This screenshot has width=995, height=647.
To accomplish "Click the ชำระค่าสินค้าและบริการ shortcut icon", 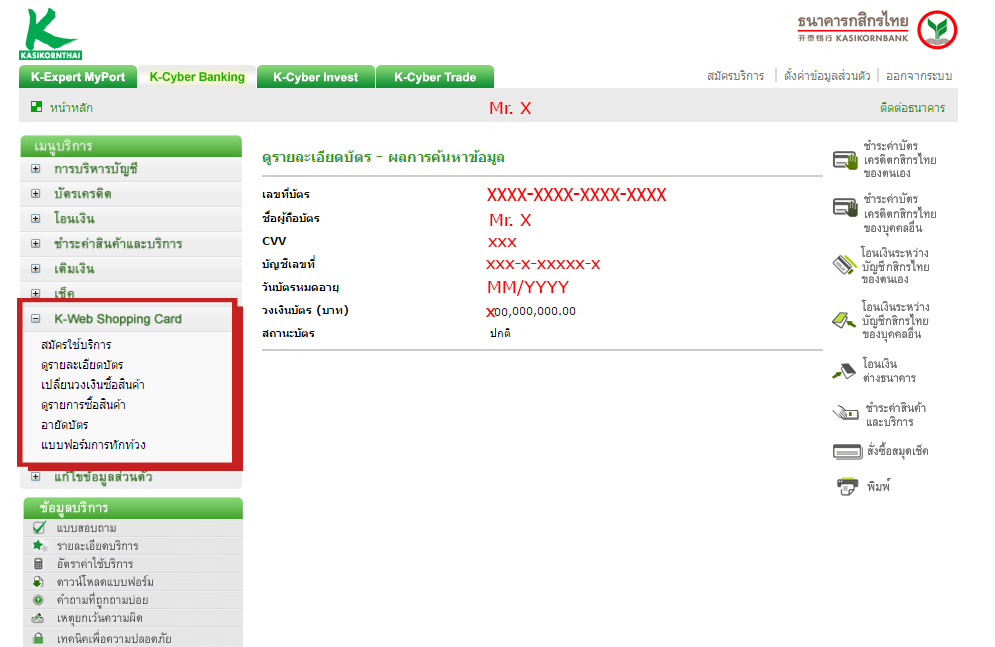I will point(845,414).
